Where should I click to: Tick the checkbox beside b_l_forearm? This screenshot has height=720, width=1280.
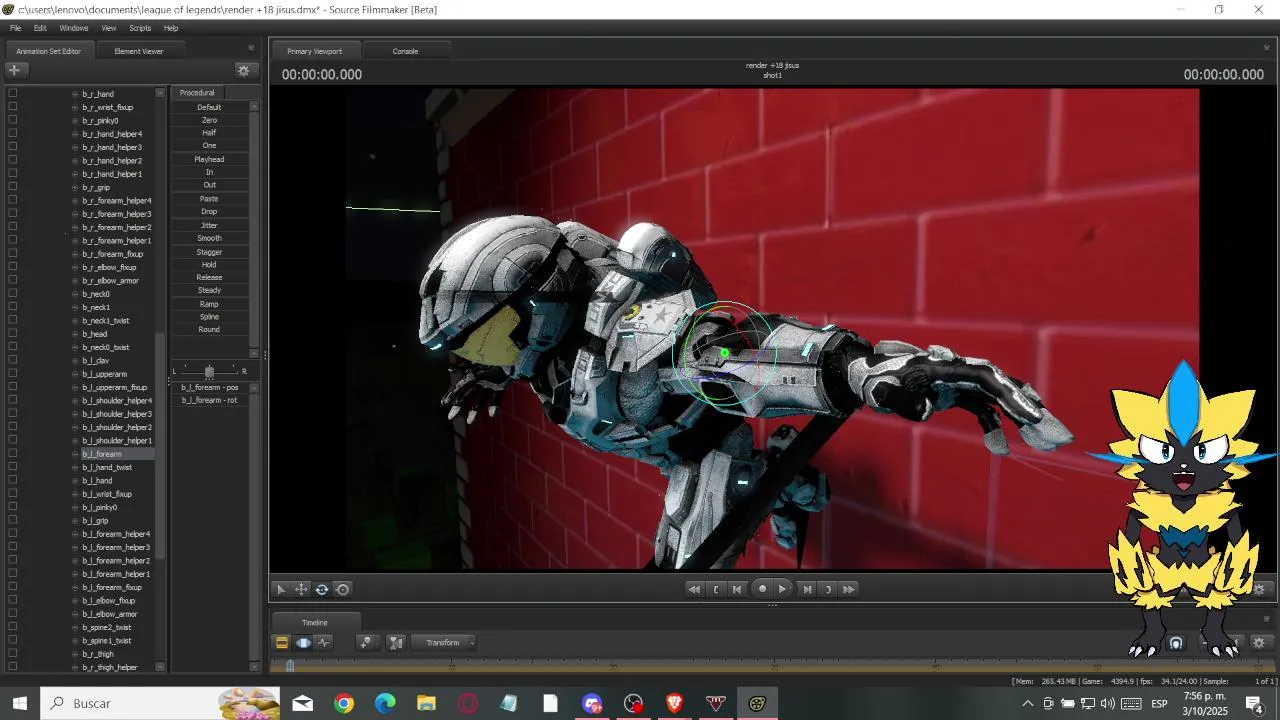[12, 453]
